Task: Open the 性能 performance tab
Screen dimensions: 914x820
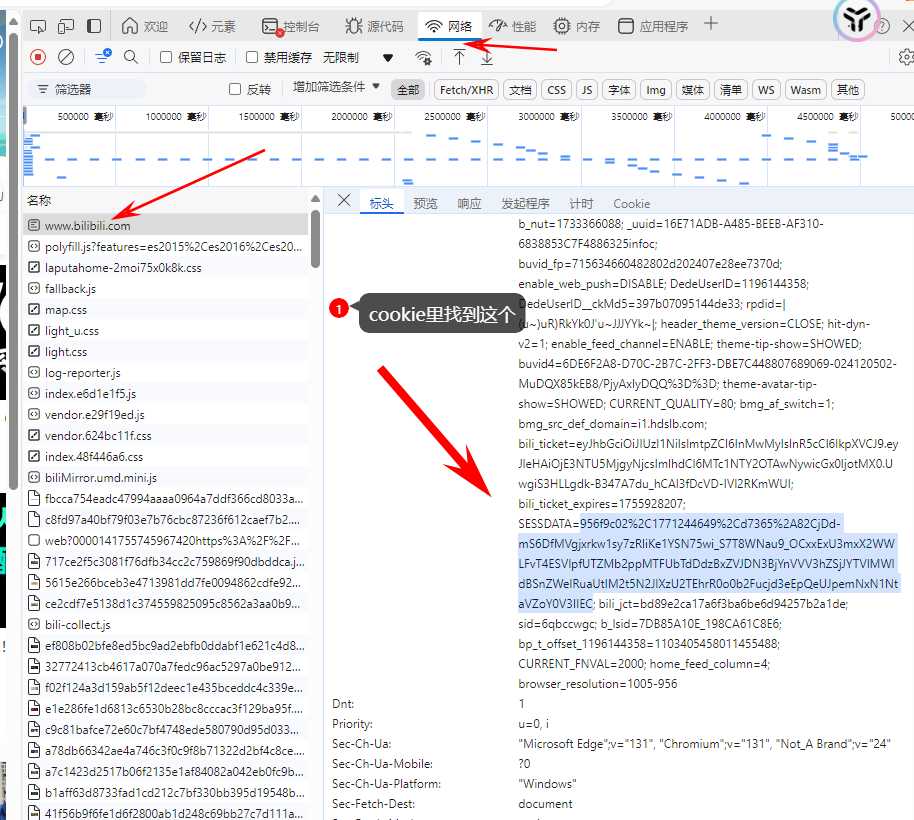Action: (x=512, y=26)
